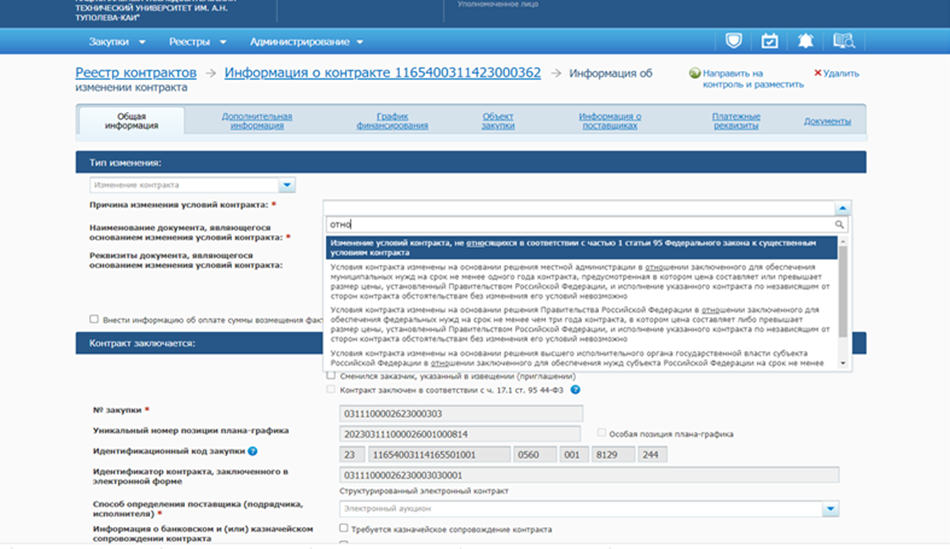Select option about высшего исполнительного органа субъекта

click(582, 358)
